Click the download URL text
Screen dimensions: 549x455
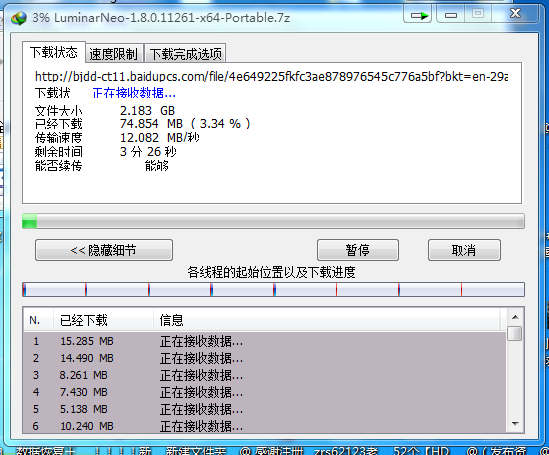pos(271,76)
